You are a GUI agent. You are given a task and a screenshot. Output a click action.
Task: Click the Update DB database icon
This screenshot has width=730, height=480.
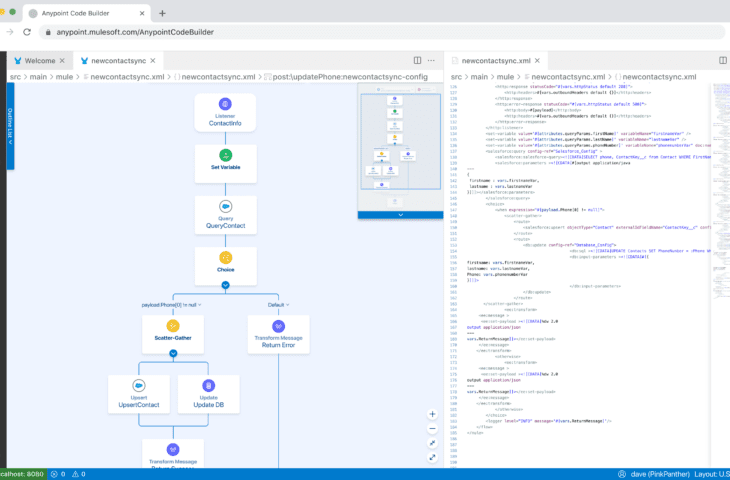pos(209,385)
